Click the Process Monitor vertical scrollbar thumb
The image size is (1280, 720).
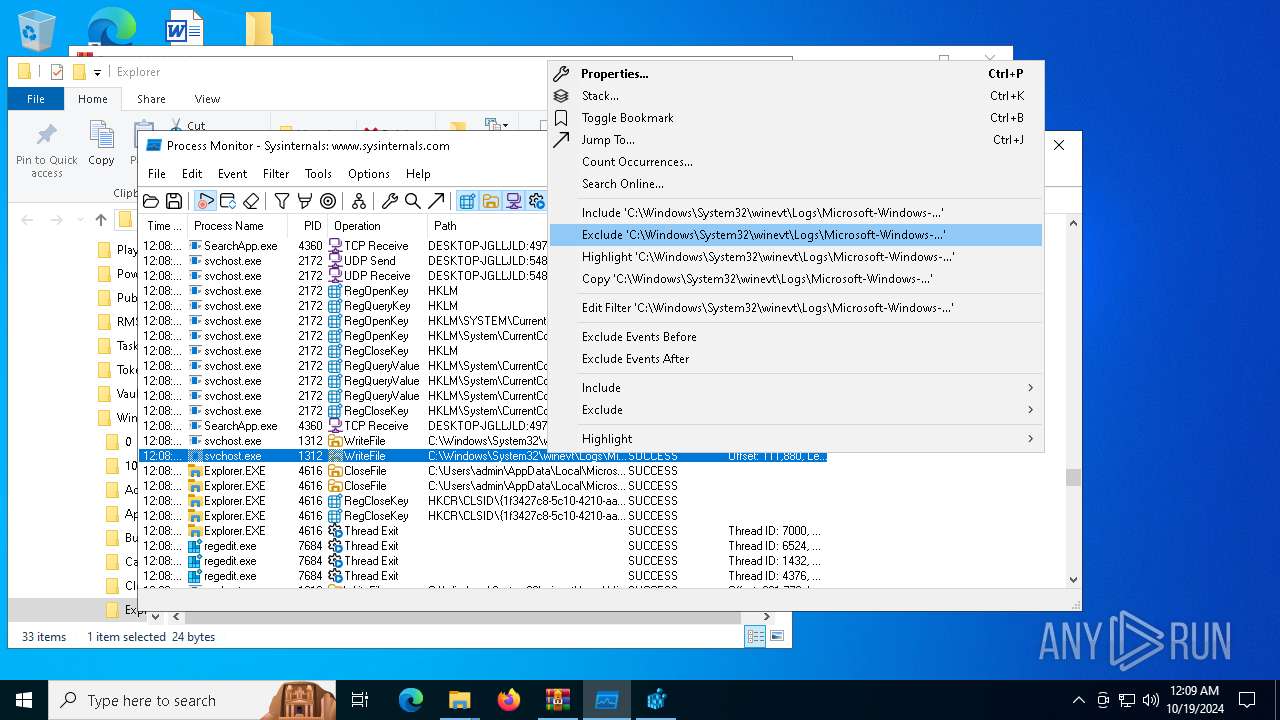pyautogui.click(x=1073, y=478)
